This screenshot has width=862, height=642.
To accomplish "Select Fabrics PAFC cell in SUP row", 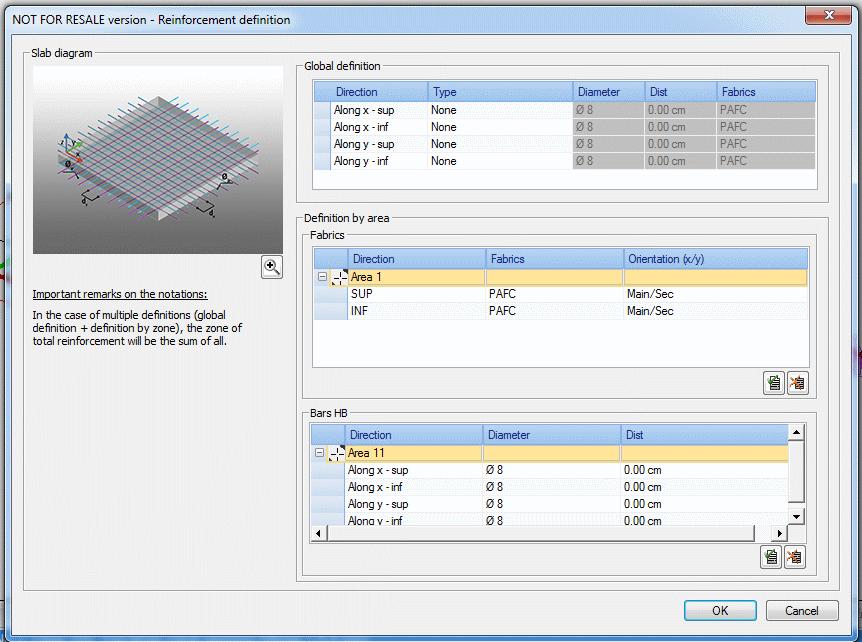I will [x=555, y=294].
